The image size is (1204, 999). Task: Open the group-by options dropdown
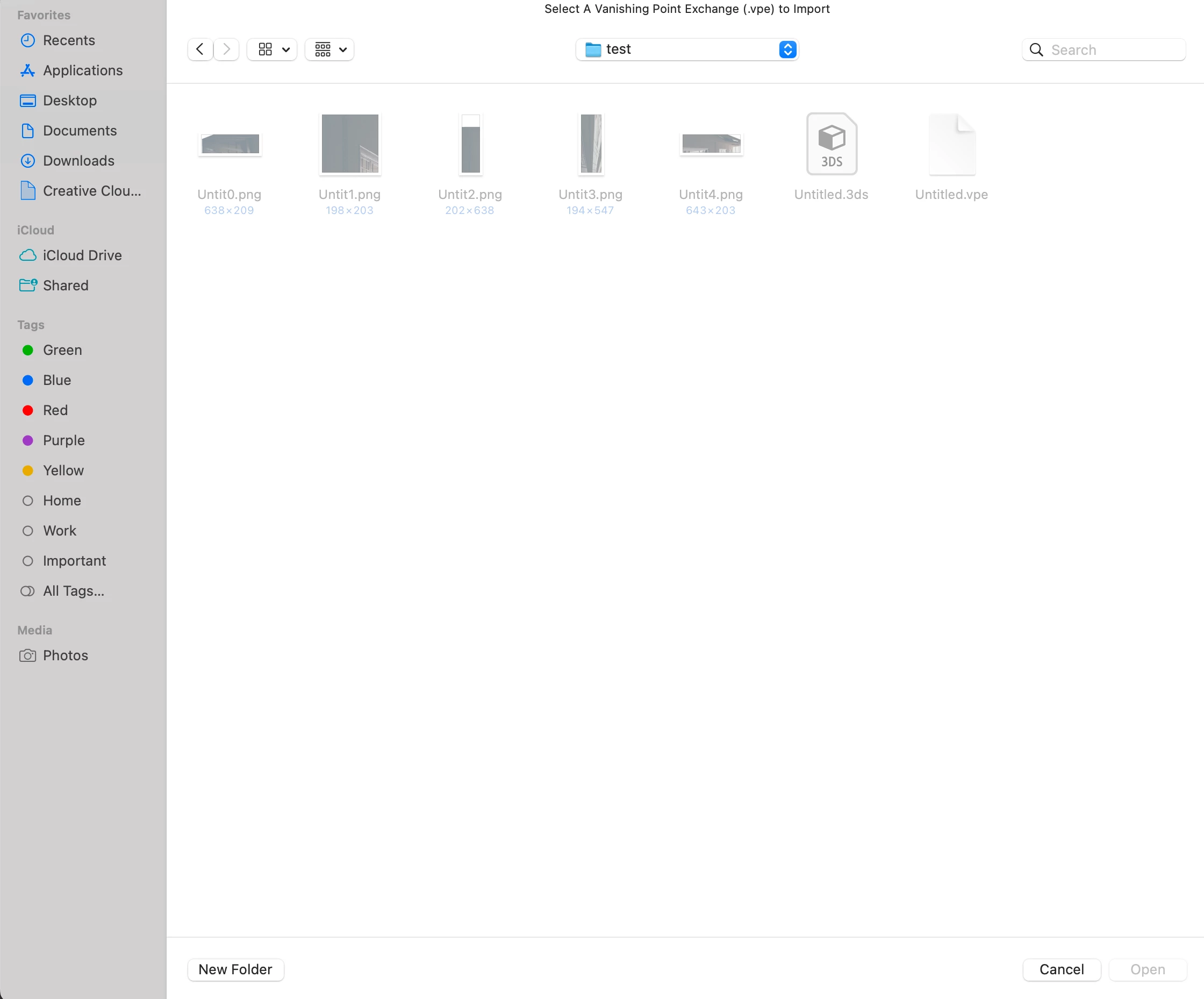(x=329, y=49)
